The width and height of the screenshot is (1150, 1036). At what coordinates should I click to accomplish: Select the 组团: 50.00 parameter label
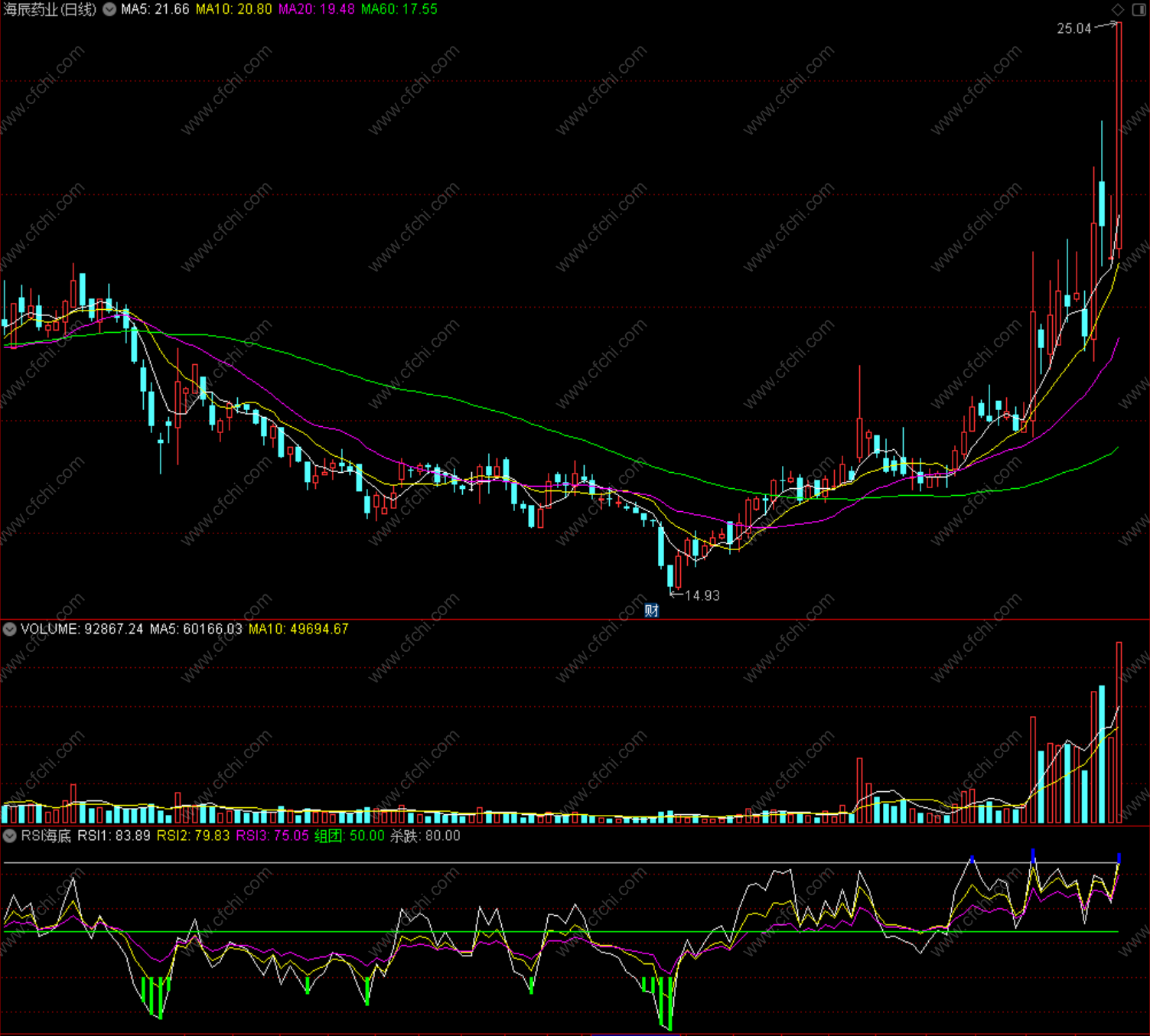349,836
